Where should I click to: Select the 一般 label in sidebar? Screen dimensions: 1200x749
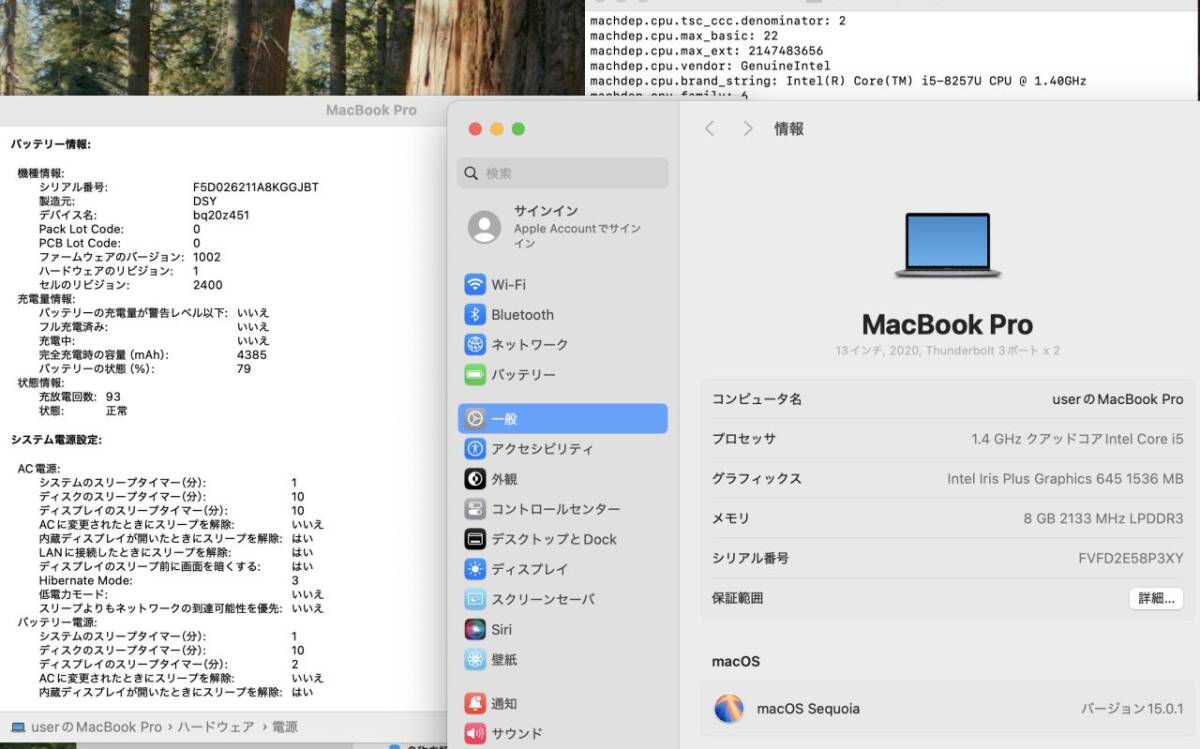pyautogui.click(x=504, y=419)
